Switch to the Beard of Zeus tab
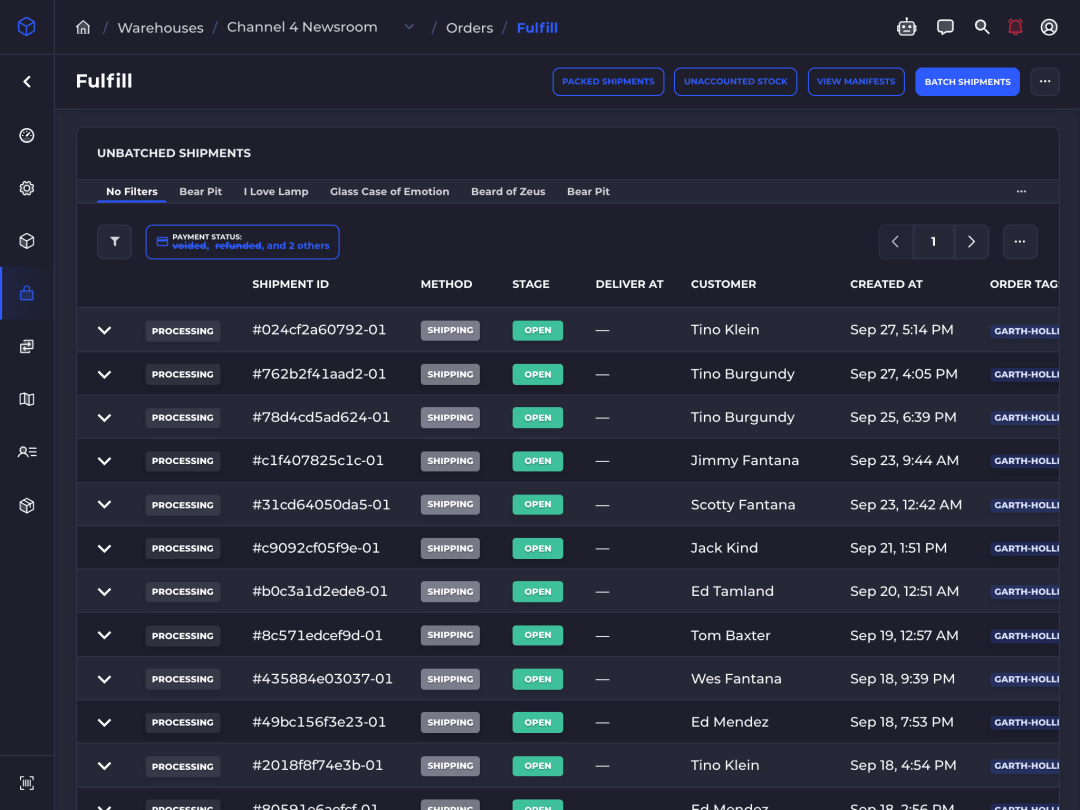 pos(508,191)
